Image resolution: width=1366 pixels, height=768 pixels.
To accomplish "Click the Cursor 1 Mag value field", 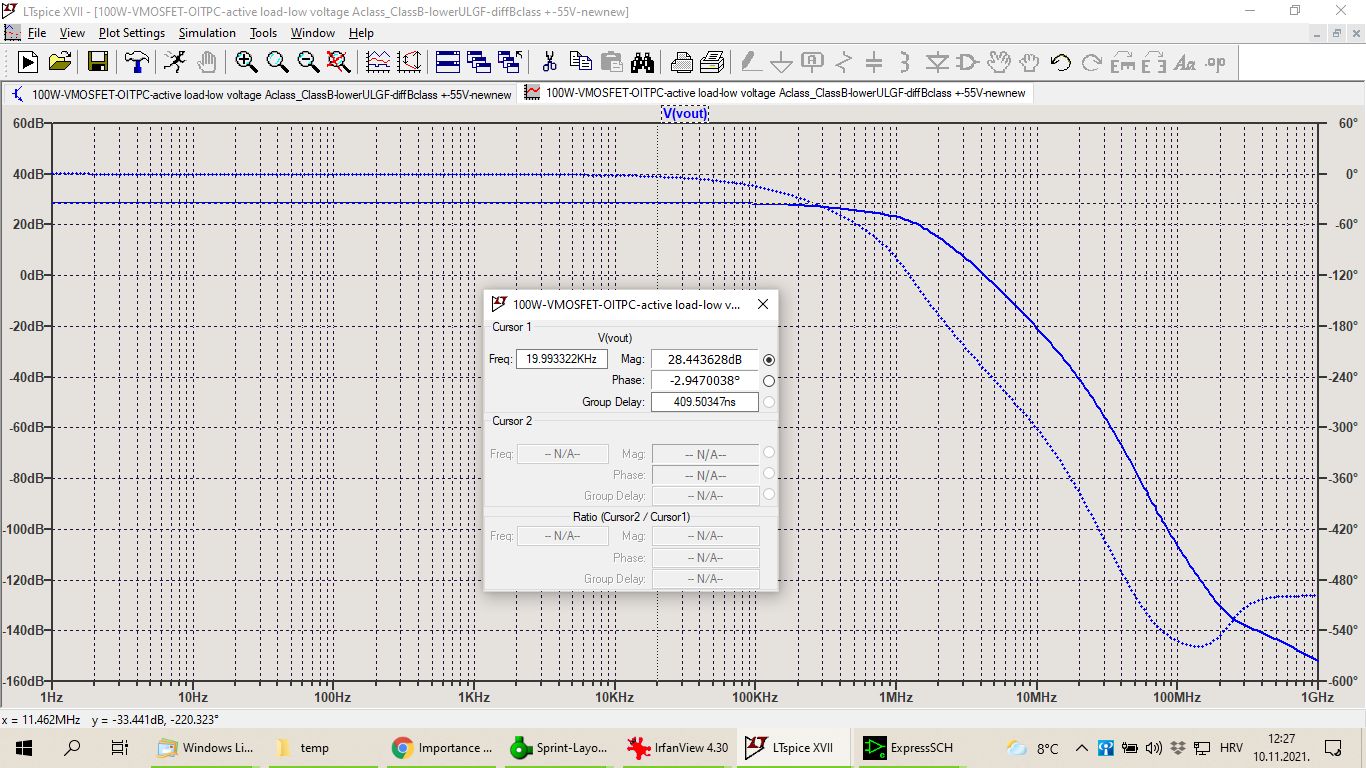I will pyautogui.click(x=705, y=360).
